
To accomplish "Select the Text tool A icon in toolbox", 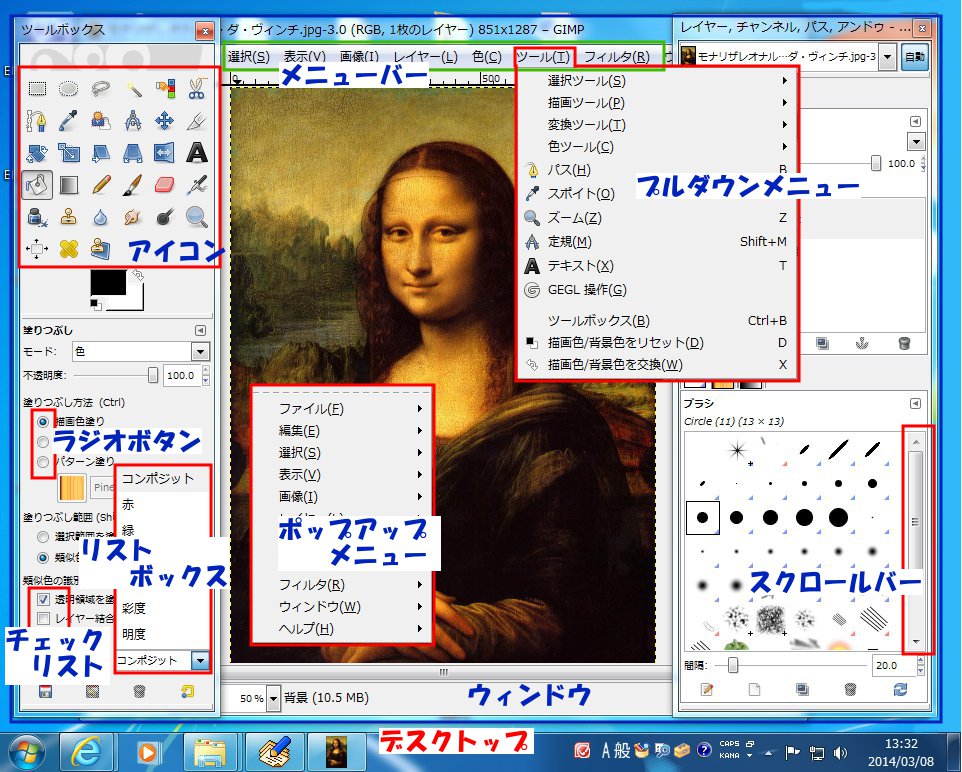I will tap(196, 153).
